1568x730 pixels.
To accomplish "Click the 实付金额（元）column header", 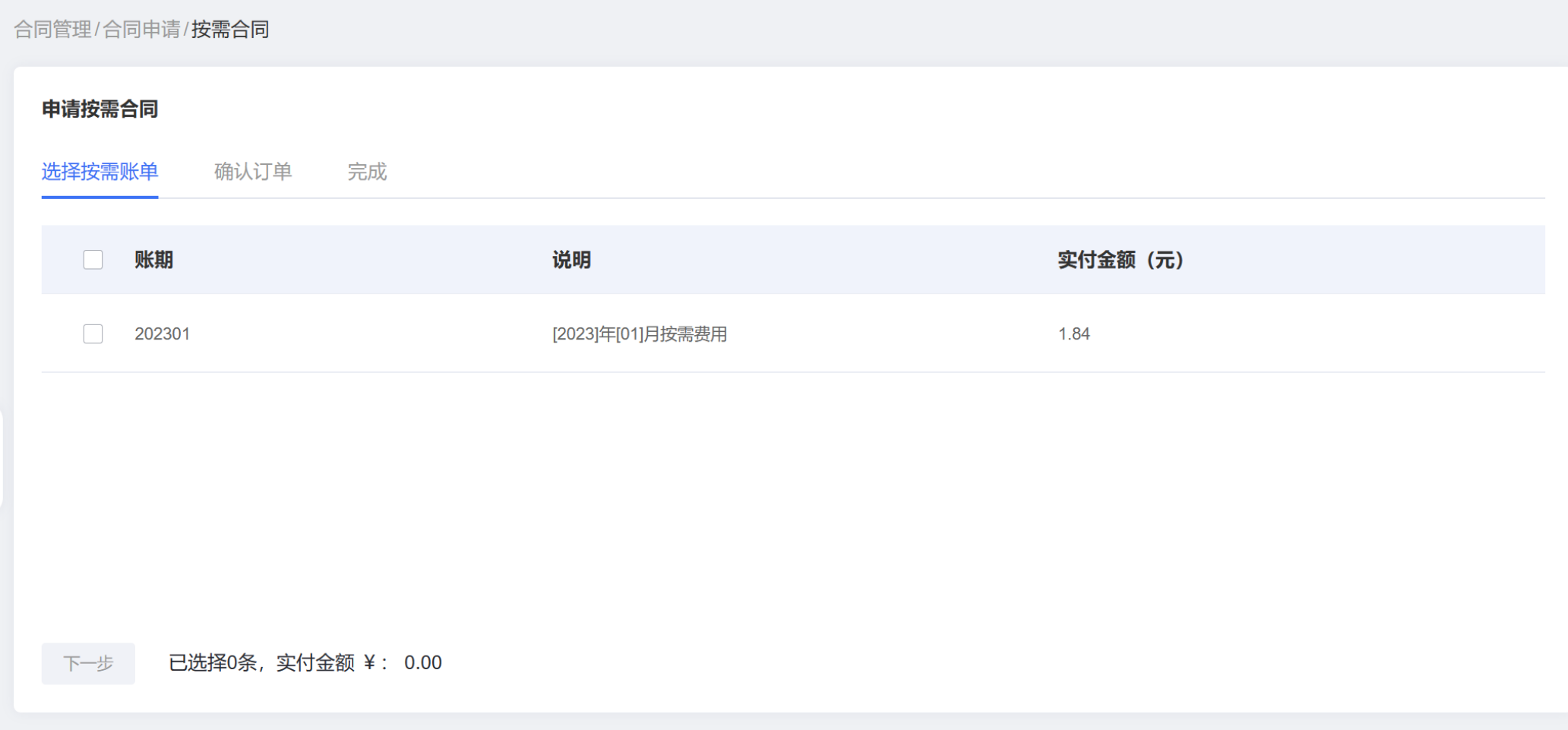I will tap(1119, 260).
